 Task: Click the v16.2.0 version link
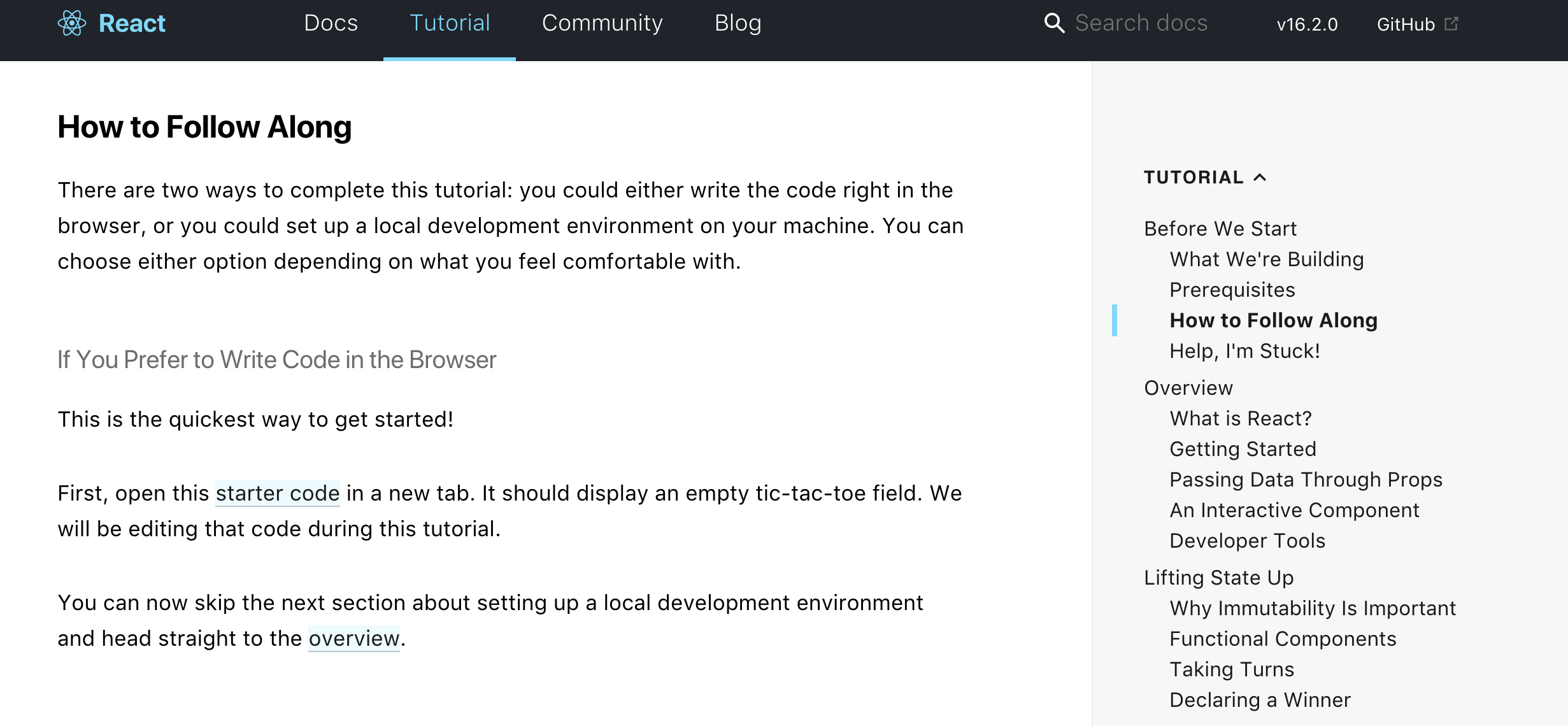[1307, 25]
